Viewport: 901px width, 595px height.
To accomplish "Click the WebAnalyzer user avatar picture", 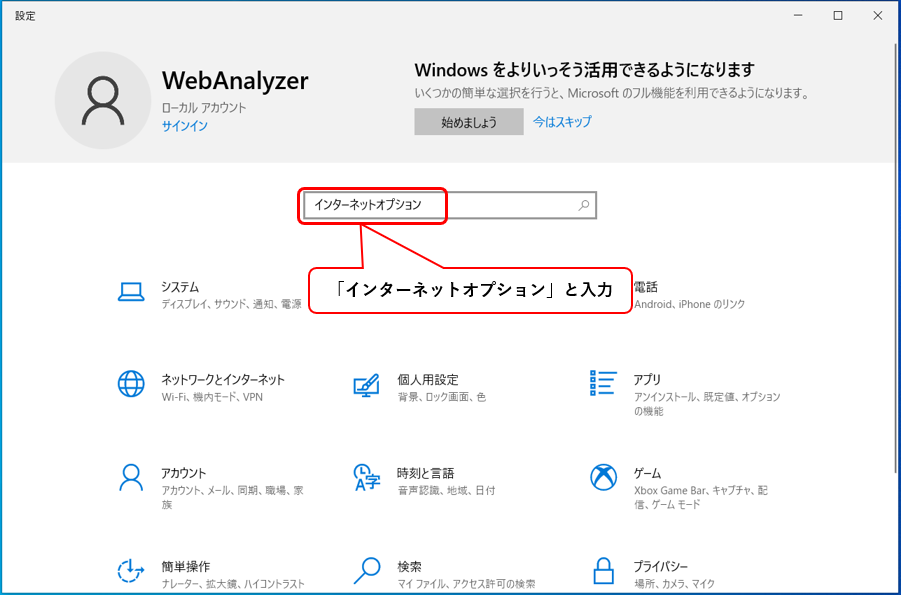I will pyautogui.click(x=103, y=101).
